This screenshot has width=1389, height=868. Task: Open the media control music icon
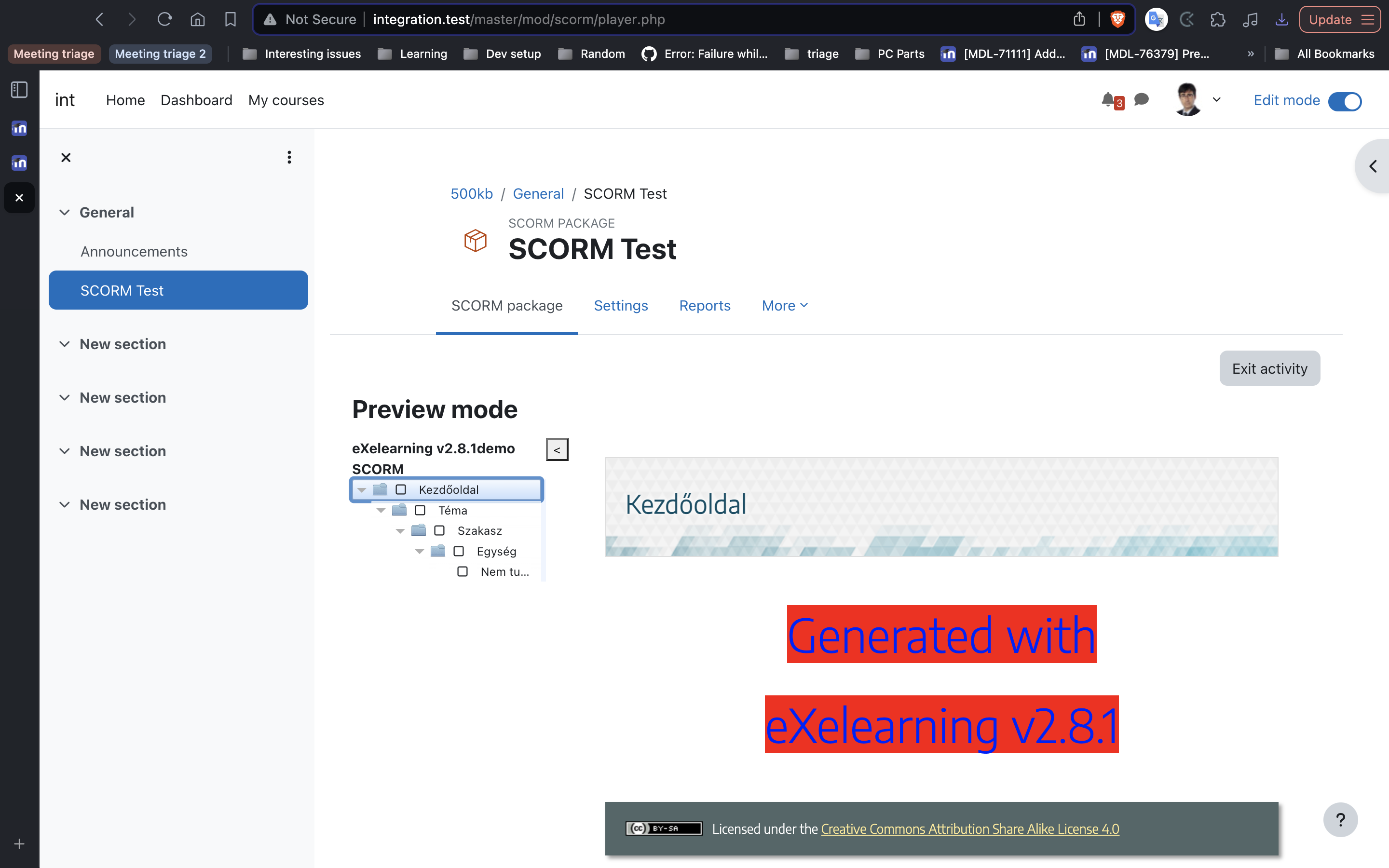click(x=1250, y=19)
